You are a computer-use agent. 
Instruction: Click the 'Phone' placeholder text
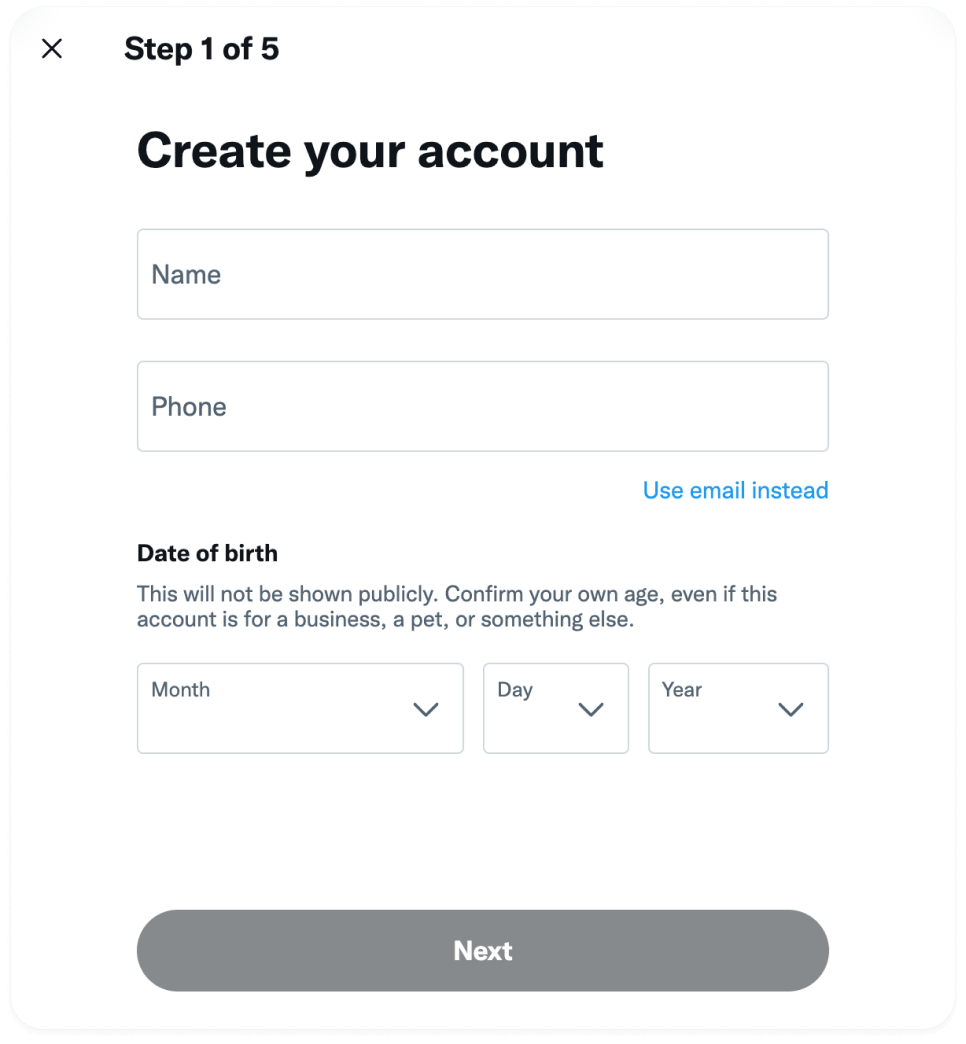coord(189,407)
